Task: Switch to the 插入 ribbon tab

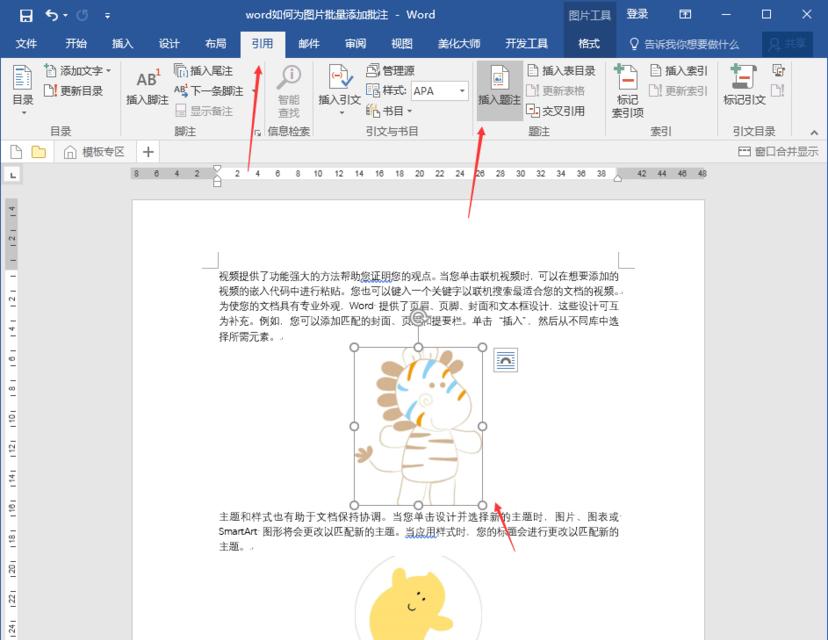Action: (x=122, y=44)
